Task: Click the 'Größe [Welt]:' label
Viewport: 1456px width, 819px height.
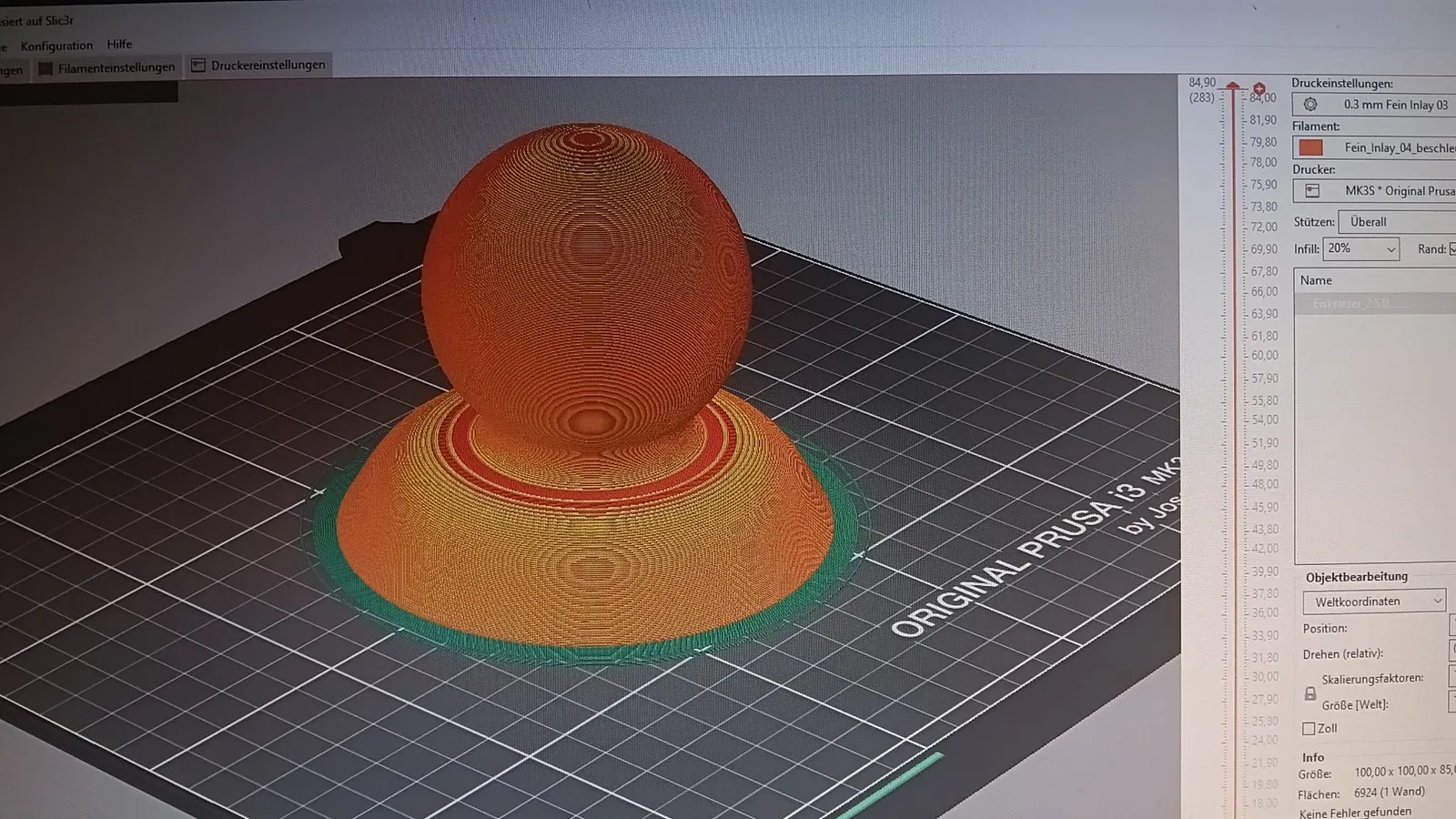Action: tap(1355, 704)
